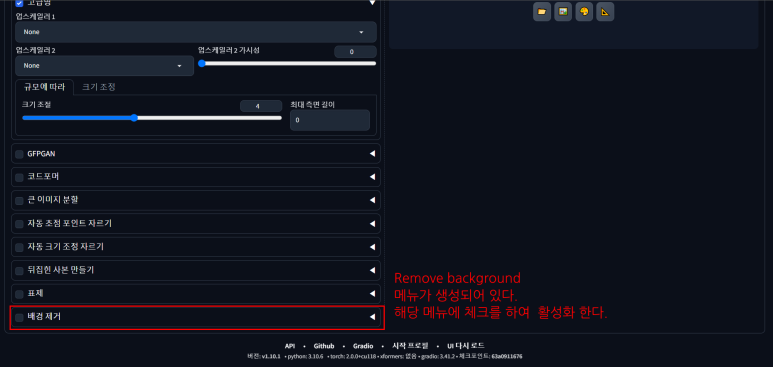Enable the 코드포머 checkbox
Viewport: 773px width, 367px height.
19,178
